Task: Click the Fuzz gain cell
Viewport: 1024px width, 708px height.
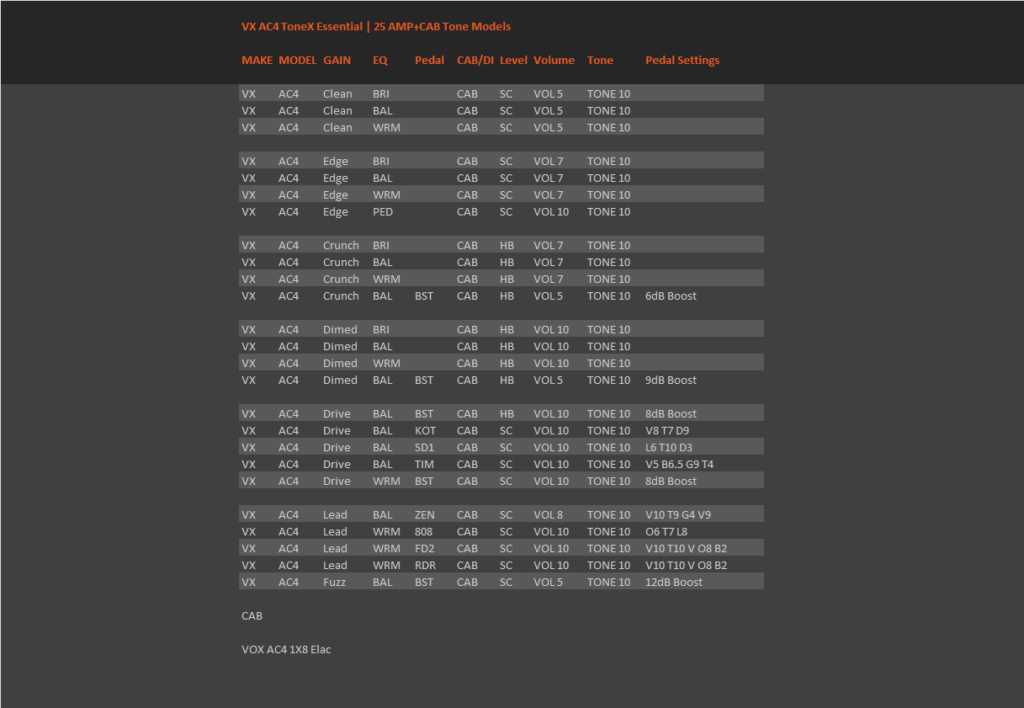Action: 334,582
